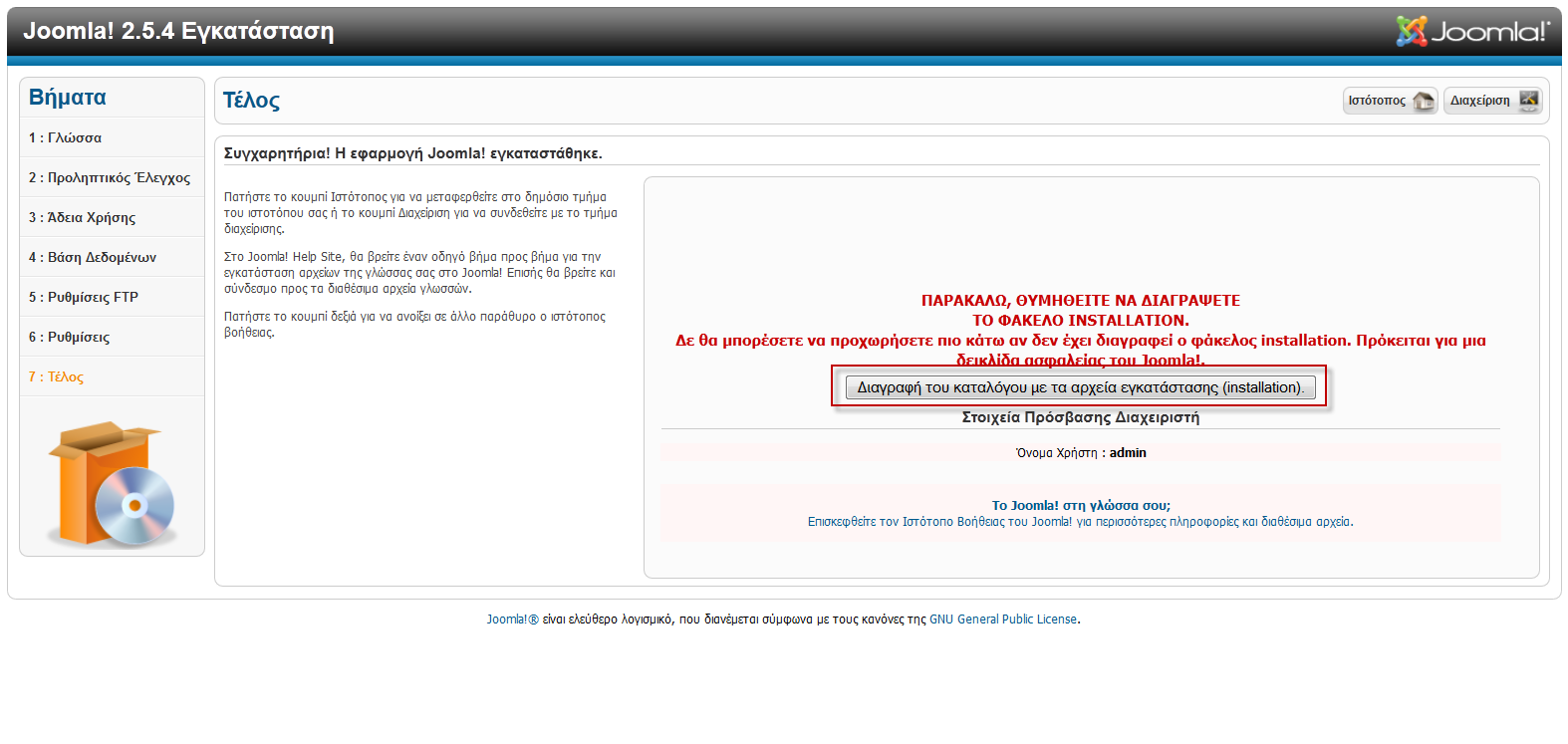Click the paragraph beginning Πατήστε το κουμπί δεξιά

click(x=414, y=325)
